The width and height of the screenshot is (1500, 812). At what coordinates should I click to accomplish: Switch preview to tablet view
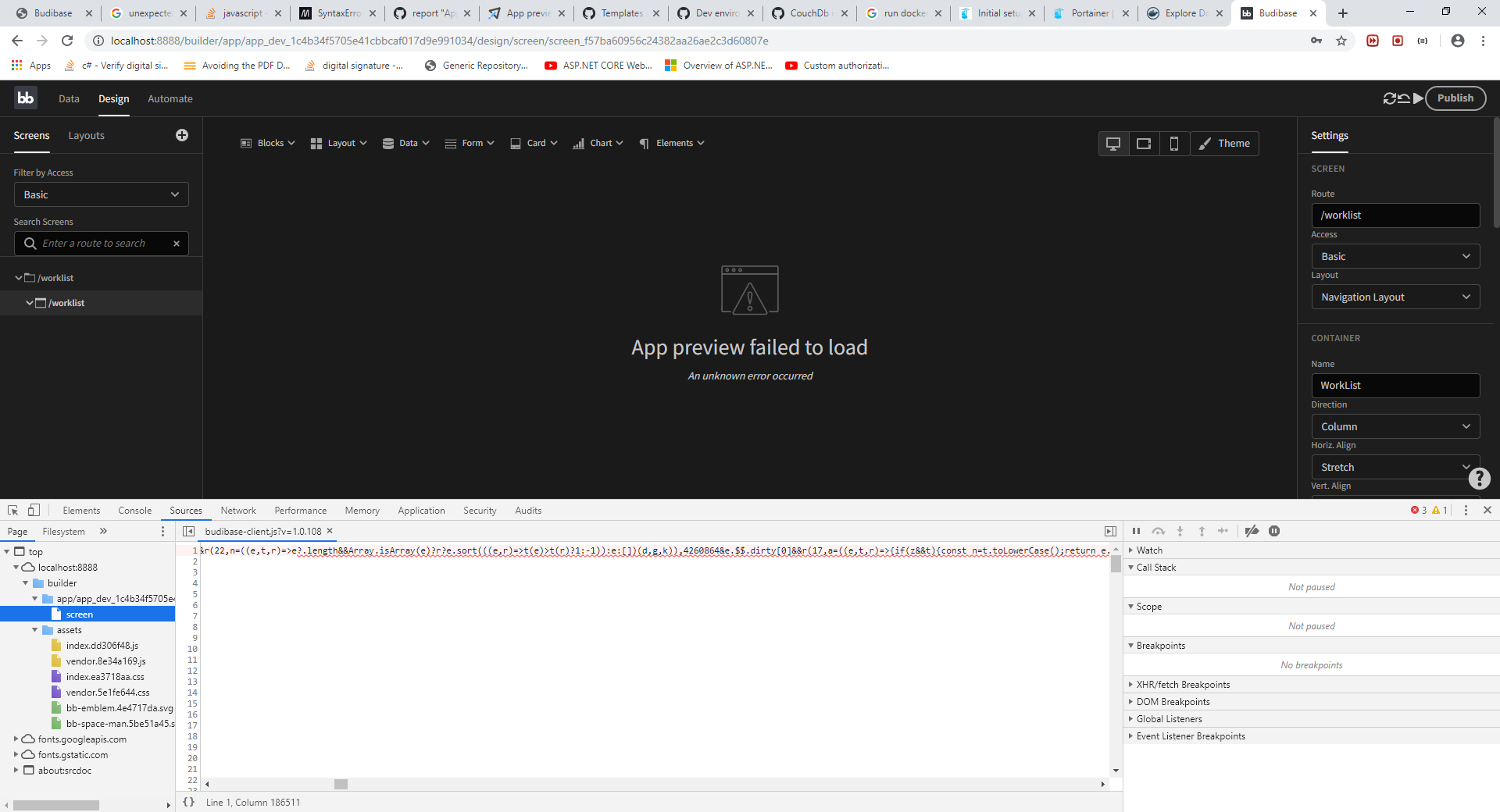pyautogui.click(x=1144, y=144)
